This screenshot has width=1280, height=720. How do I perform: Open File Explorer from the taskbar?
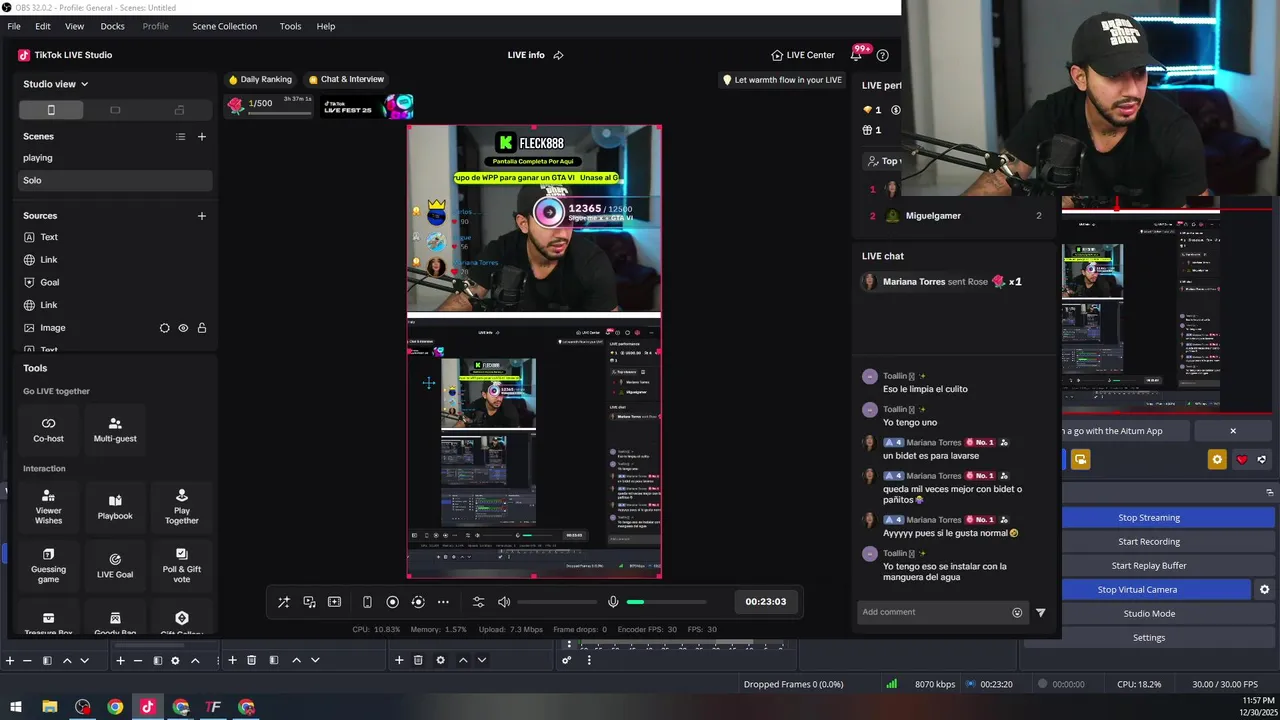49,707
